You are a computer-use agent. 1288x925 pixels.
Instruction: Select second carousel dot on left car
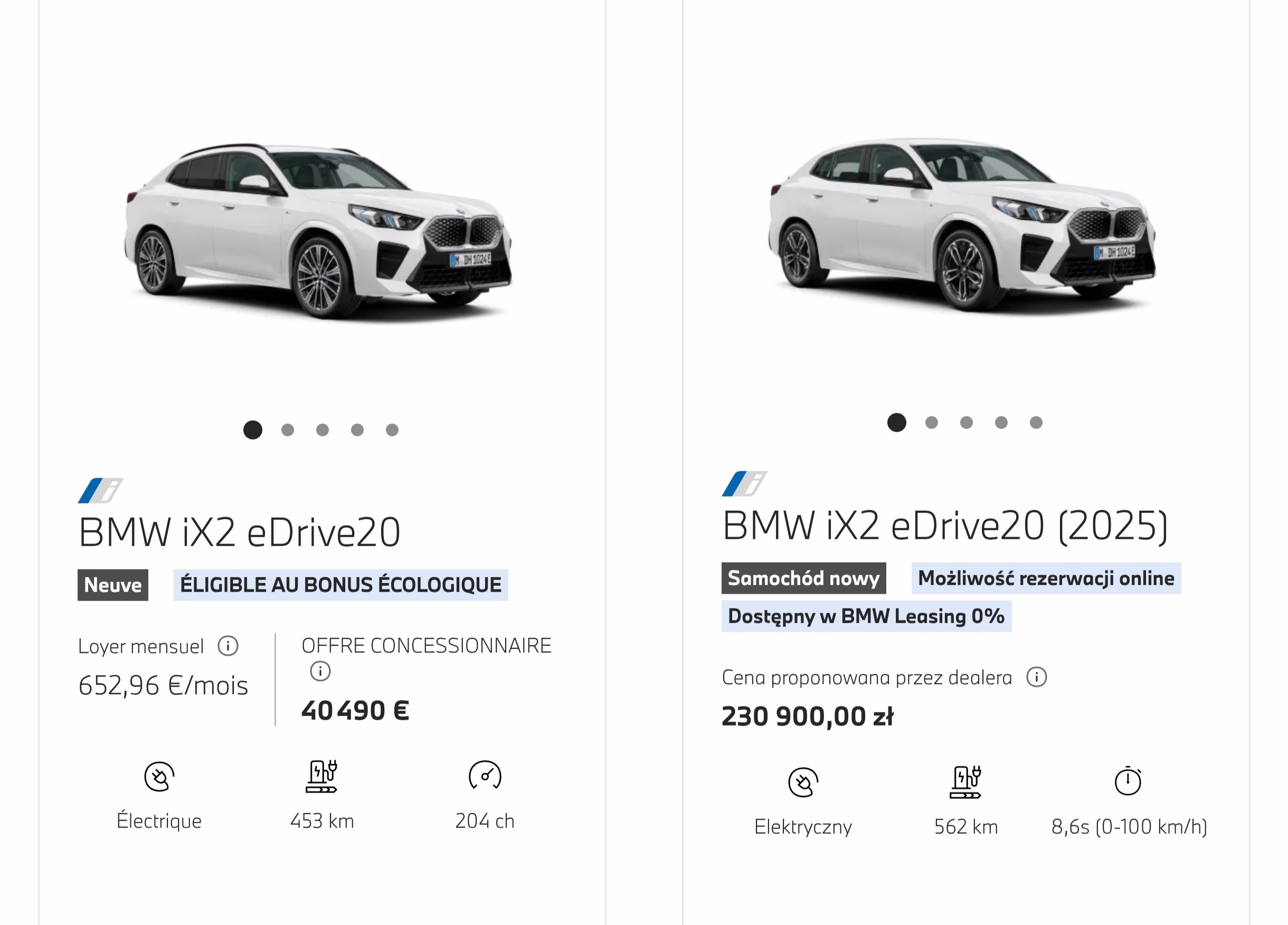pos(287,430)
